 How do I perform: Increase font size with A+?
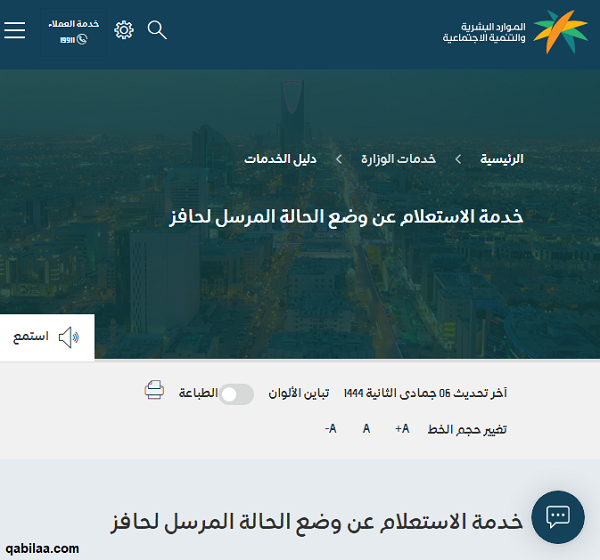pyautogui.click(x=402, y=429)
